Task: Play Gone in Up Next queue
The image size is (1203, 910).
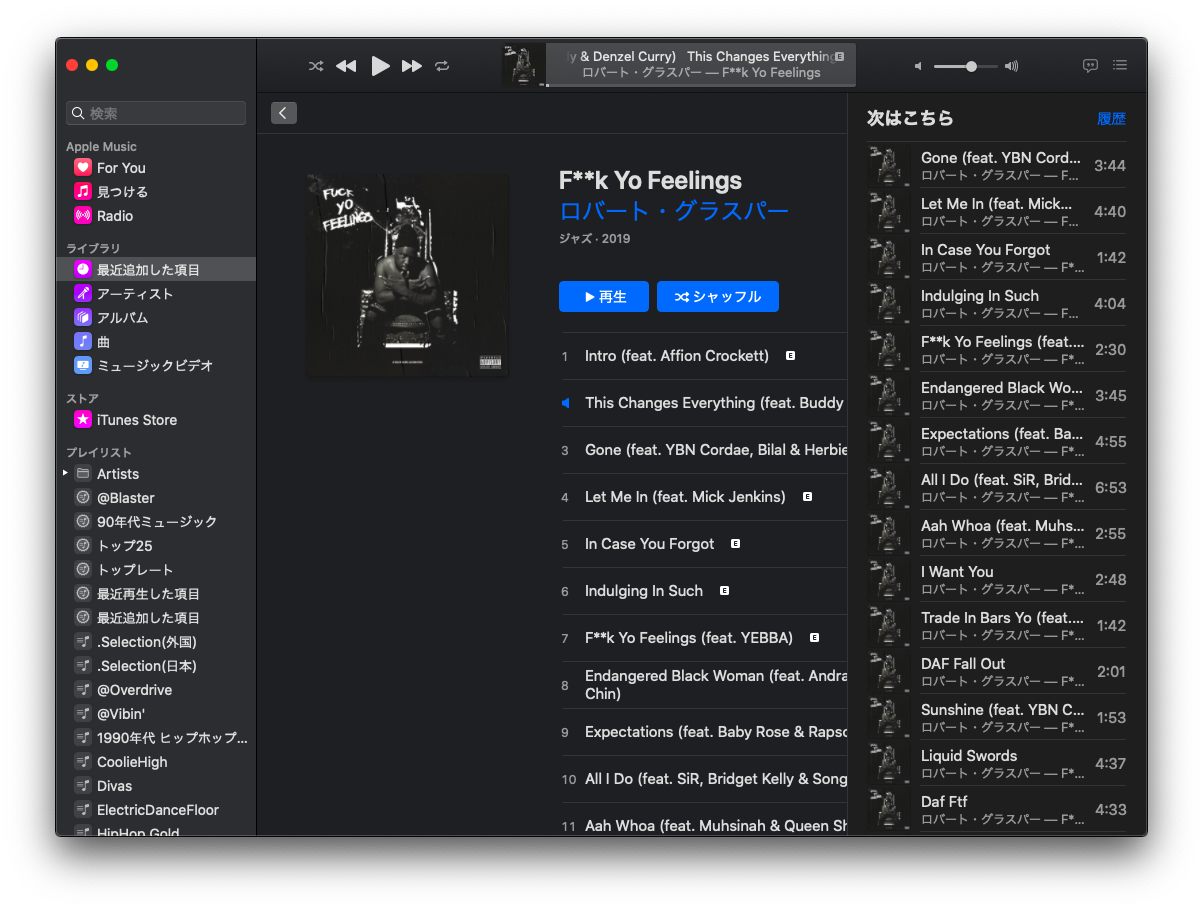Action: tap(997, 165)
